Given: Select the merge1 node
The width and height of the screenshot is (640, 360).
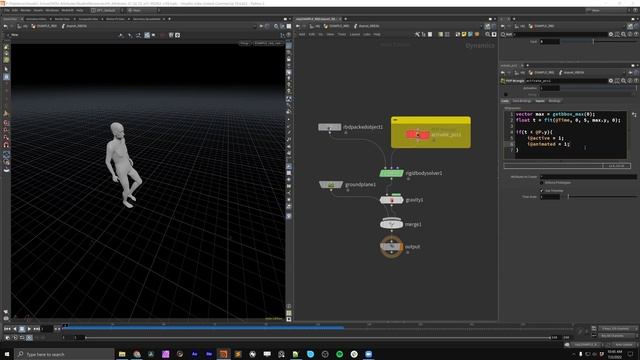Looking at the screenshot, I should [391, 224].
